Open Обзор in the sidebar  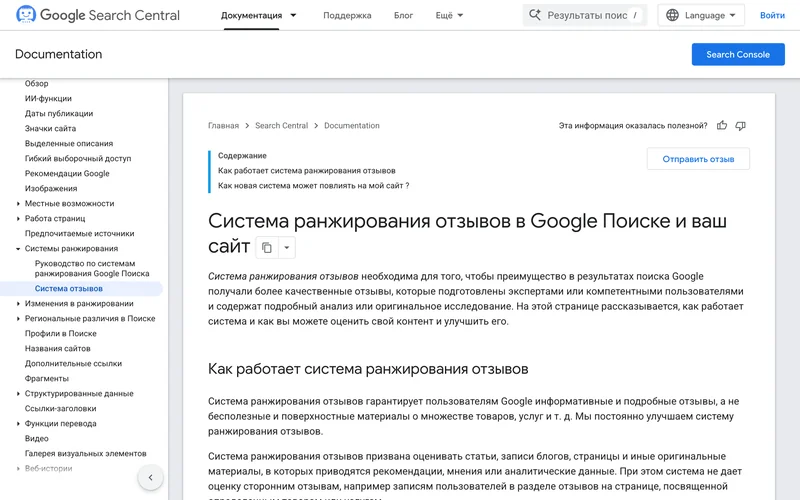37,83
